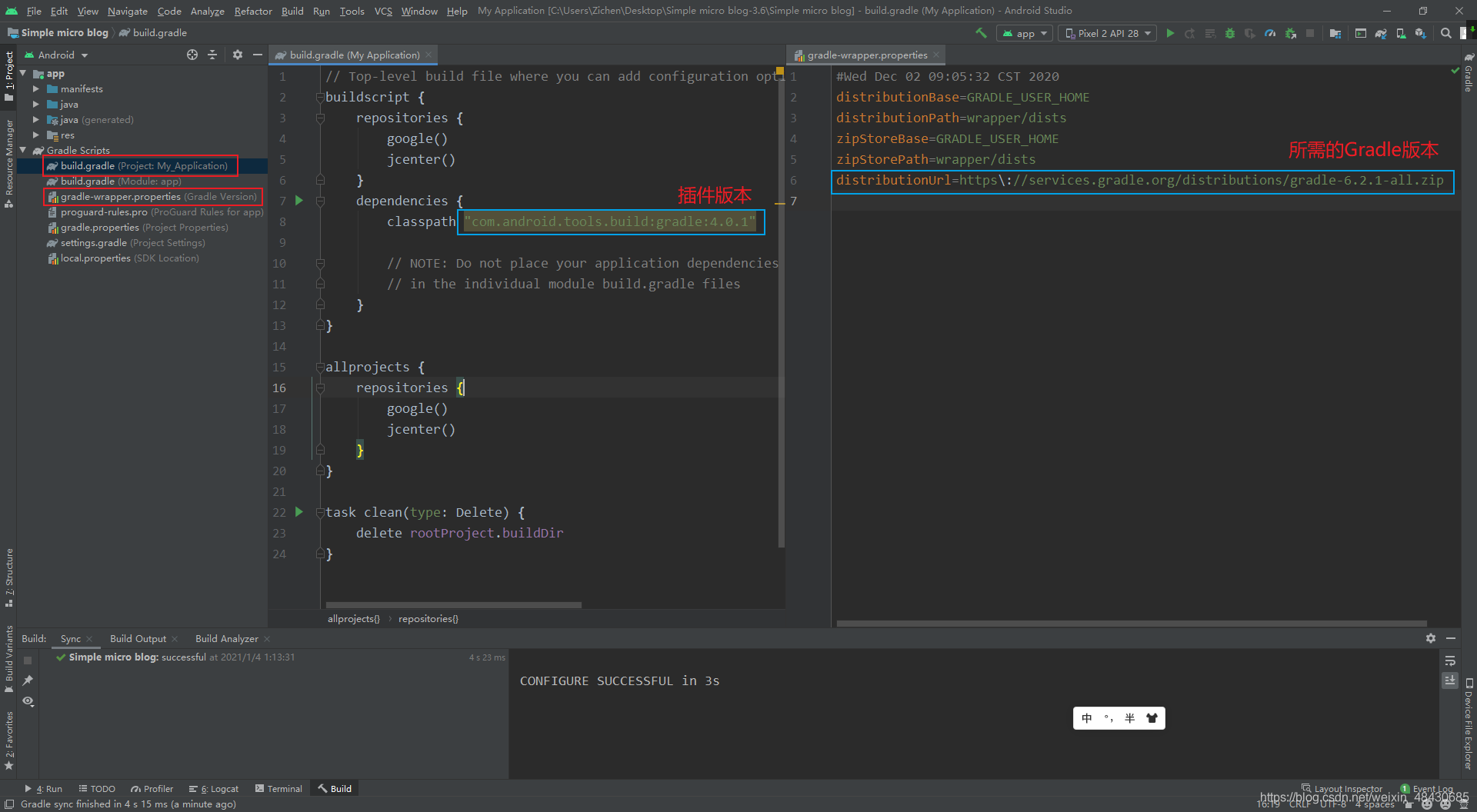Click pin icon in Build panel
Image resolution: width=1477 pixels, height=812 pixels.
28,681
